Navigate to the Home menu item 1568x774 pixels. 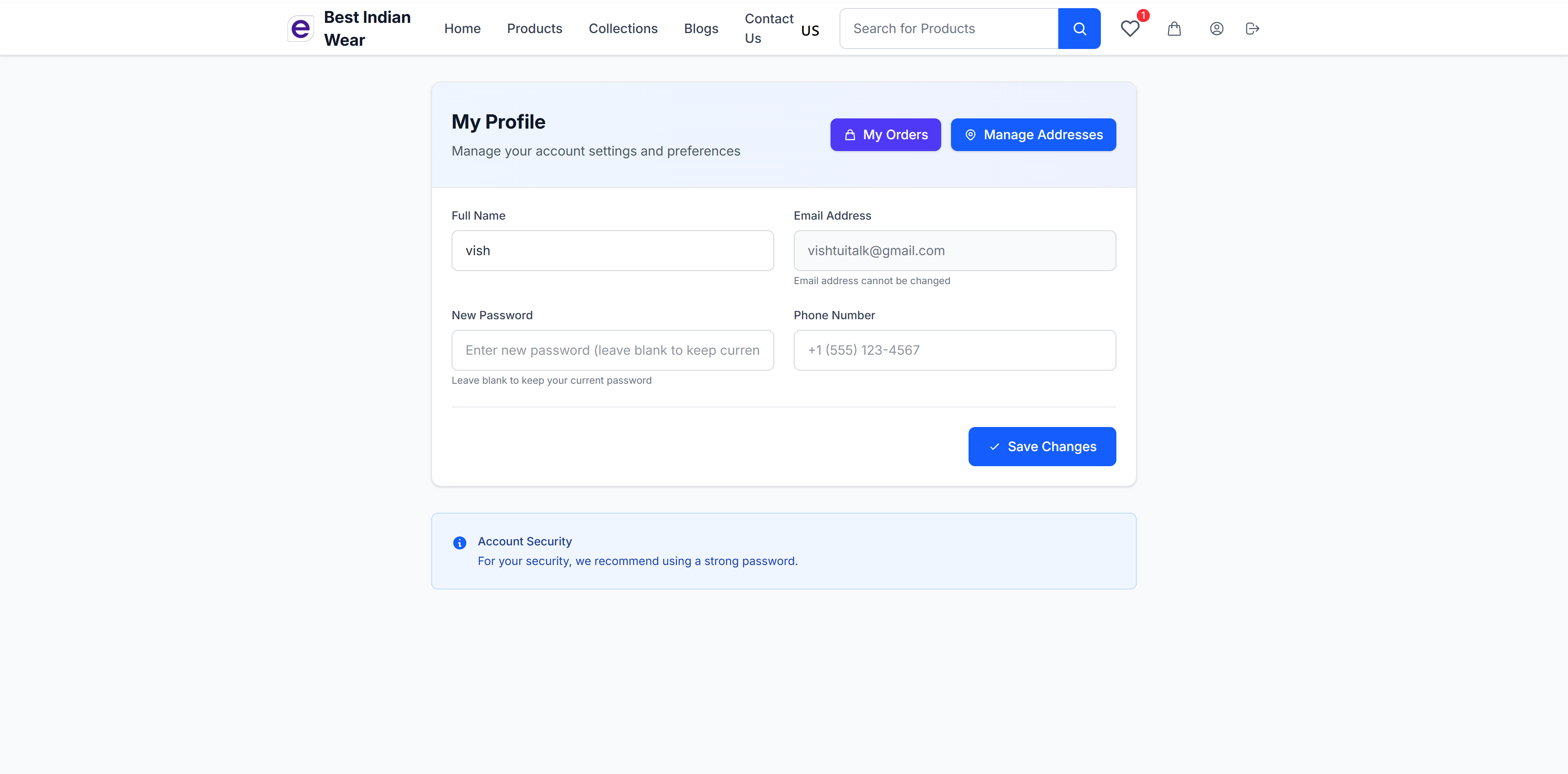coord(462,28)
